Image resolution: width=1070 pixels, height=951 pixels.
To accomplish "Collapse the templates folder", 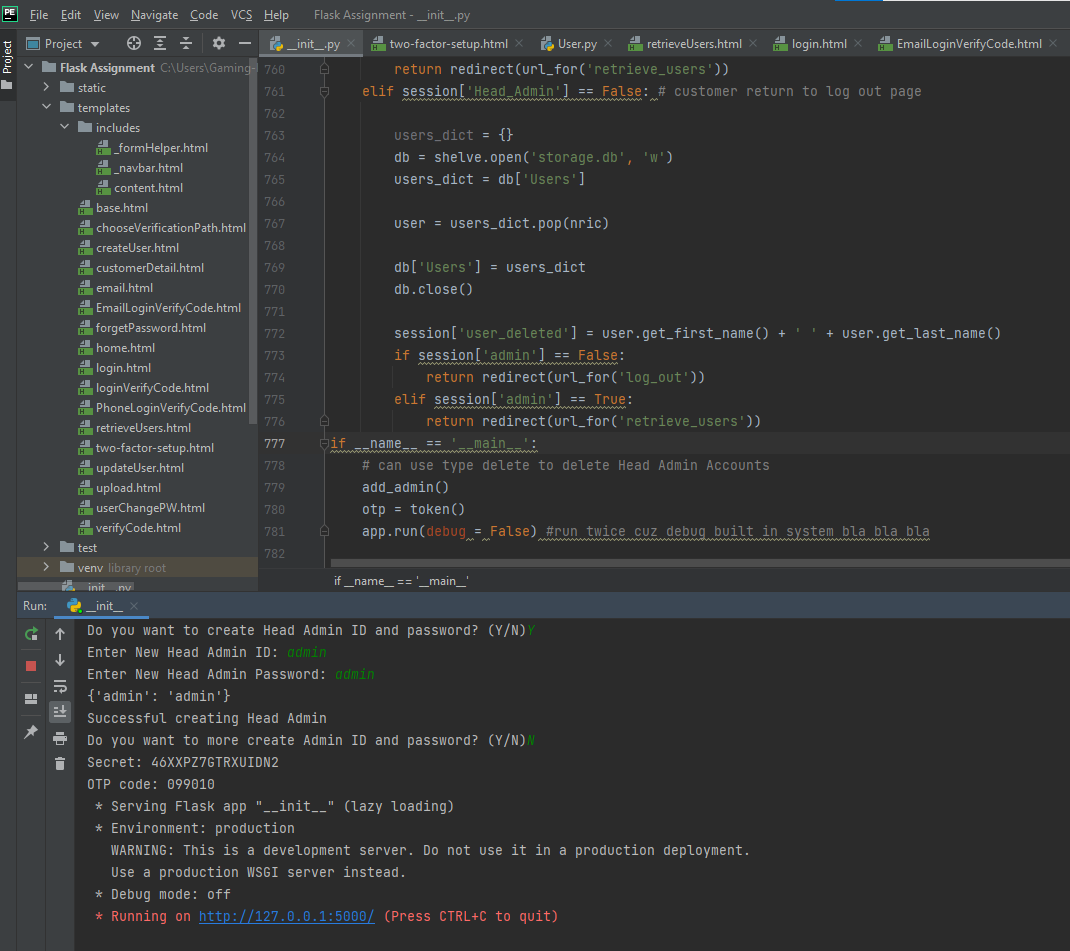I will tap(47, 108).
